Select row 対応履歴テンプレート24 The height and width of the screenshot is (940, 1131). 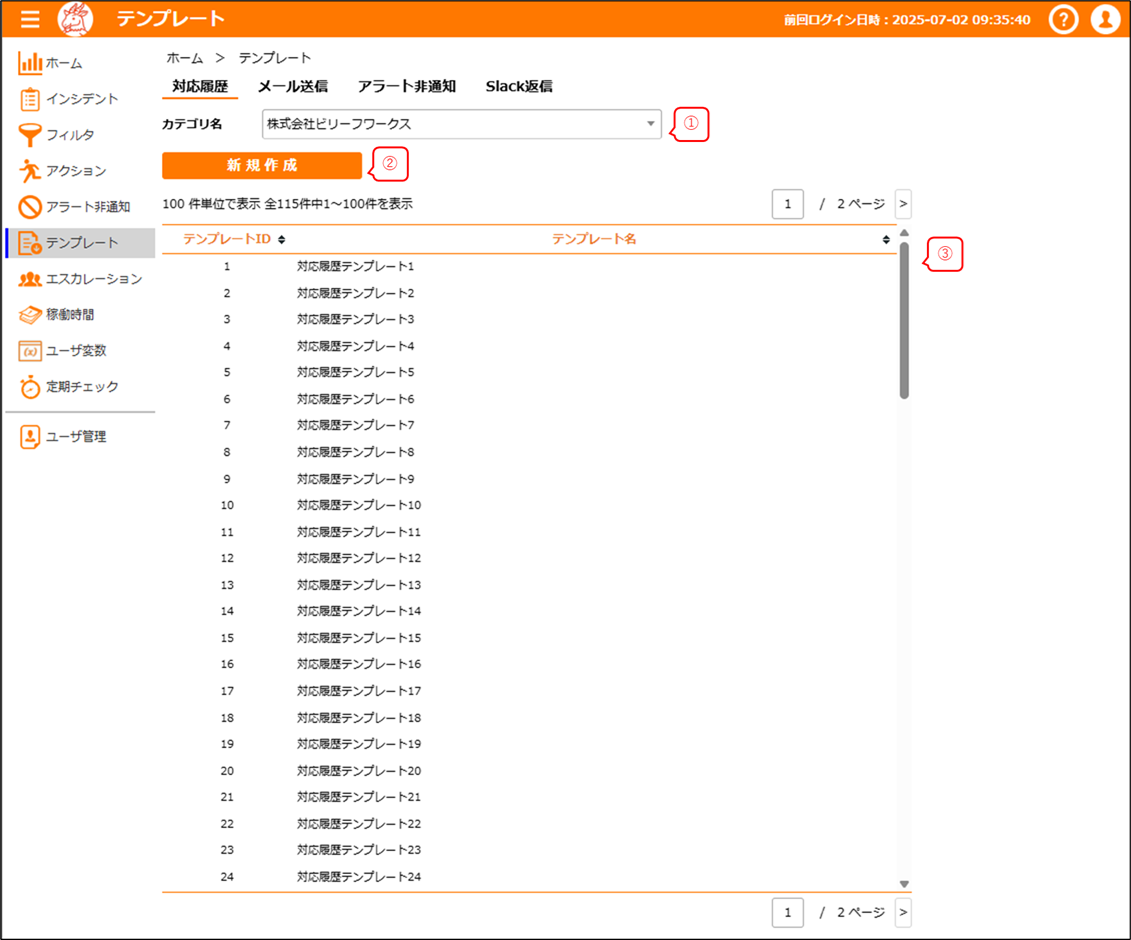pos(529,877)
